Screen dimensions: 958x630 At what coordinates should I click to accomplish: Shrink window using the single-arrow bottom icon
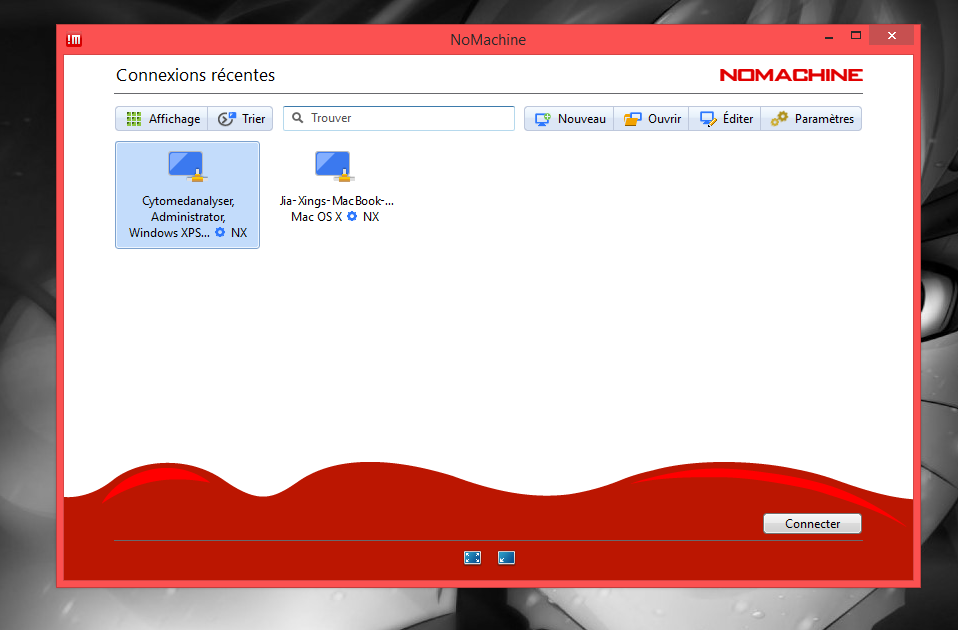506,558
